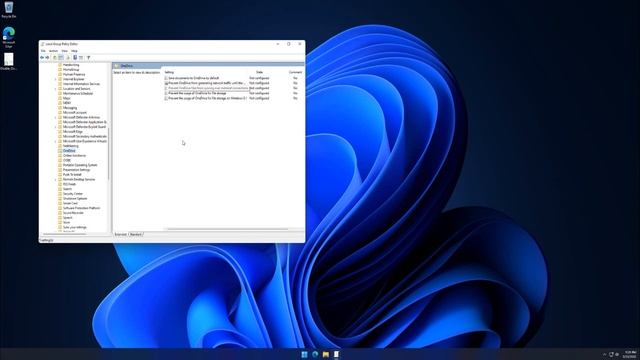Click the taskbar clock
640x360 pixels.
tap(630, 354)
